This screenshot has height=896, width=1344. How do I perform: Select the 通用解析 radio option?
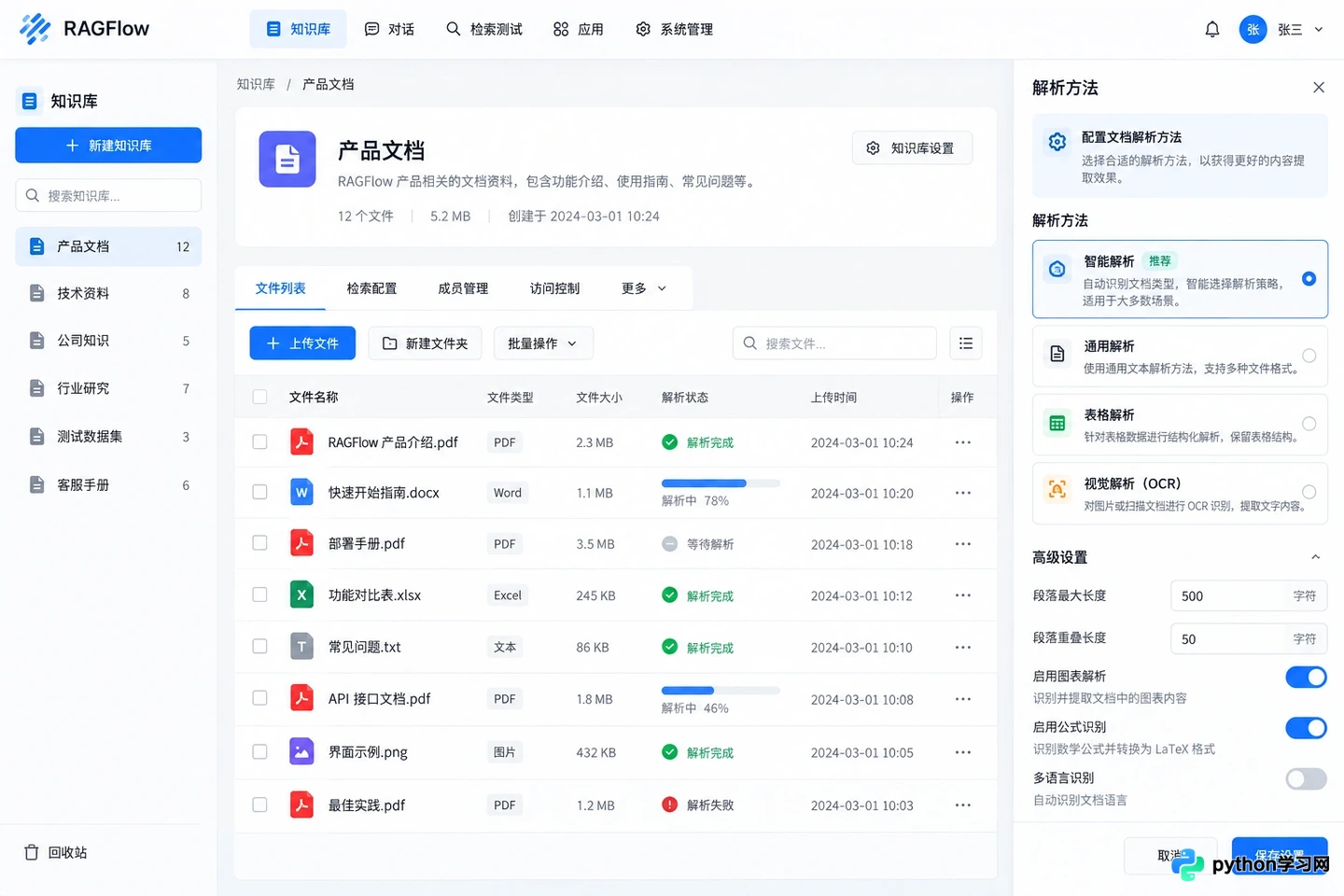(x=1309, y=356)
